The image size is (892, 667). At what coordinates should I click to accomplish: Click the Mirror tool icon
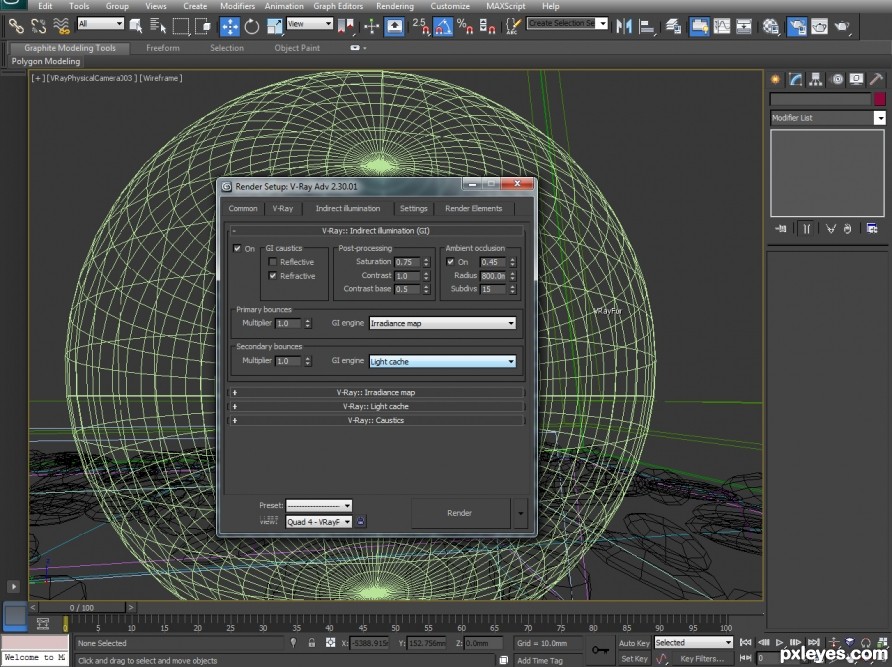[624, 26]
